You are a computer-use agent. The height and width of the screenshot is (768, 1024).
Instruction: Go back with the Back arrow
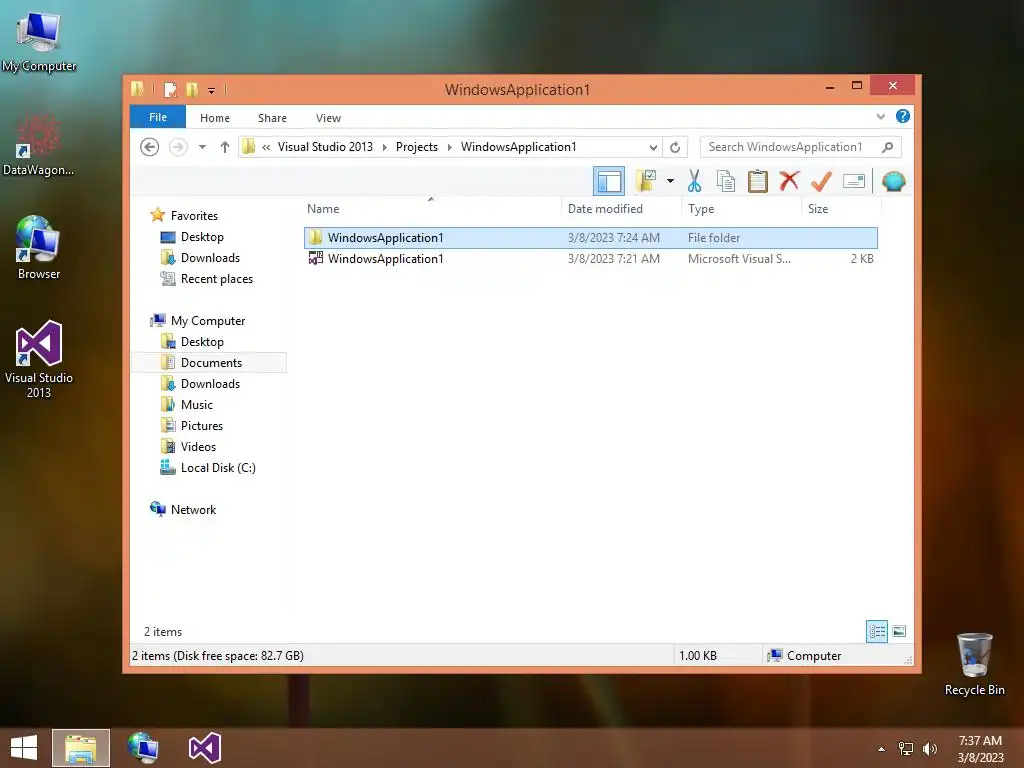click(x=150, y=147)
